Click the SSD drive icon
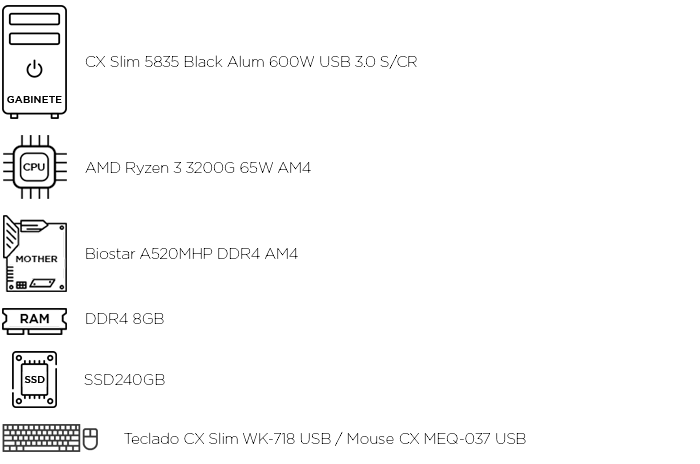Image resolution: width=700 pixels, height=464 pixels. coord(34,379)
